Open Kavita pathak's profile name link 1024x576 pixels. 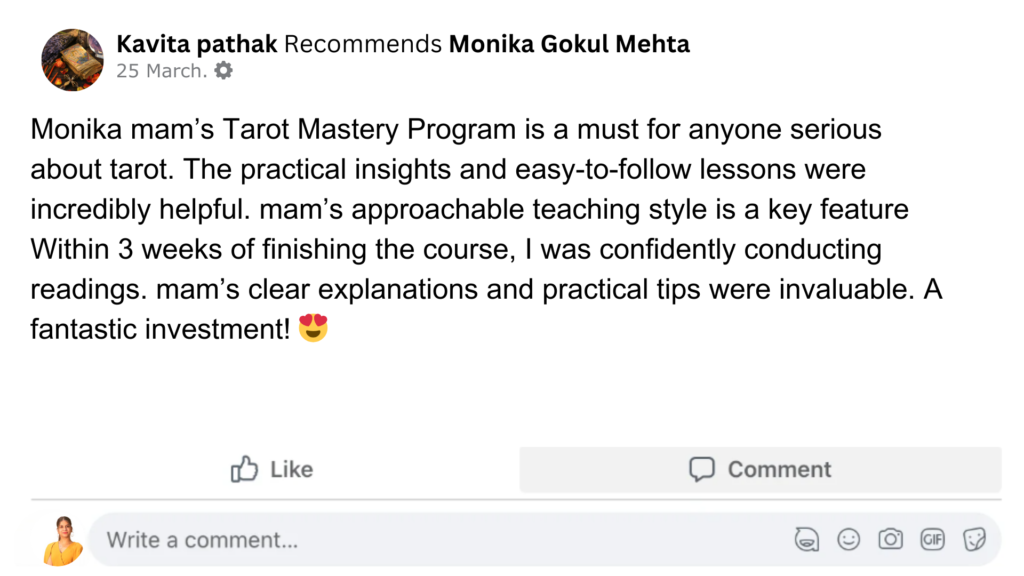pyautogui.click(x=198, y=44)
